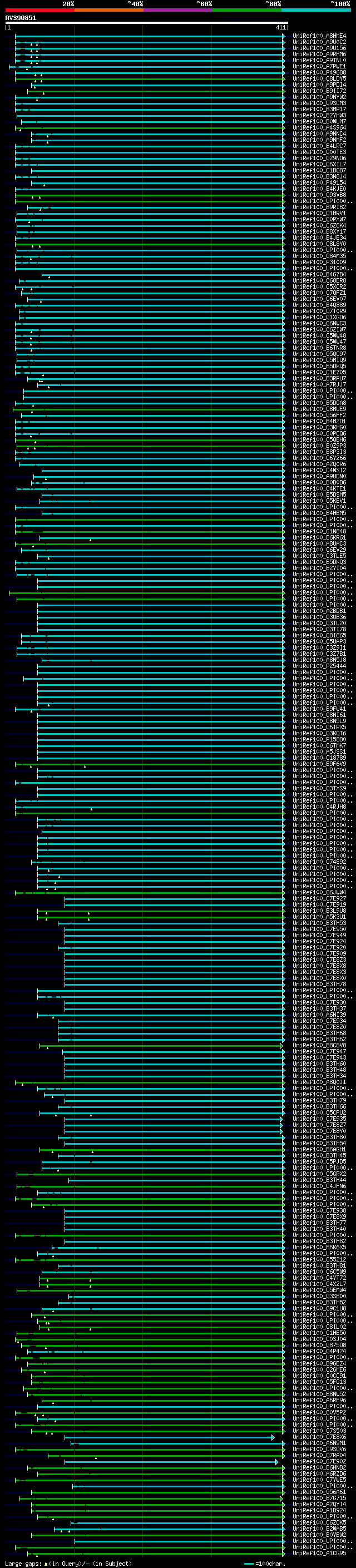This screenshot has width=356, height=1568.
Task: Select the UniRef100_P49688 label
Action: (x=319, y=72)
